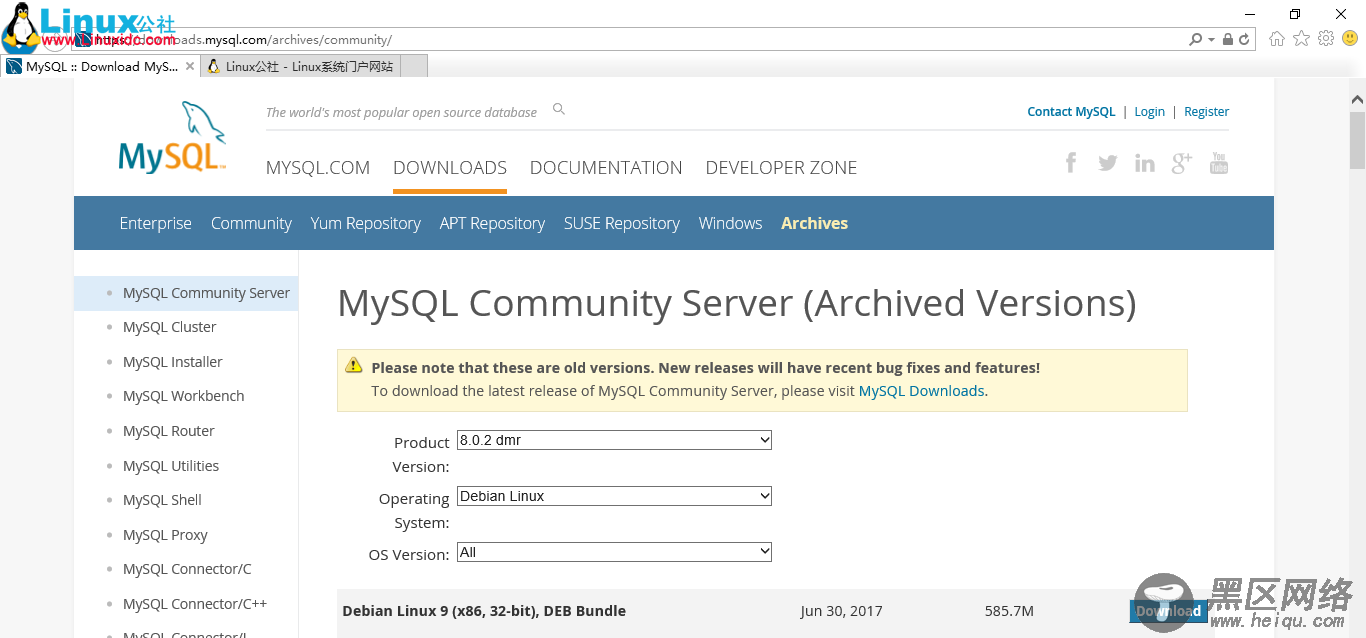This screenshot has height=638, width=1366.
Task: Click the MySQL dolphin logo
Action: [173, 137]
